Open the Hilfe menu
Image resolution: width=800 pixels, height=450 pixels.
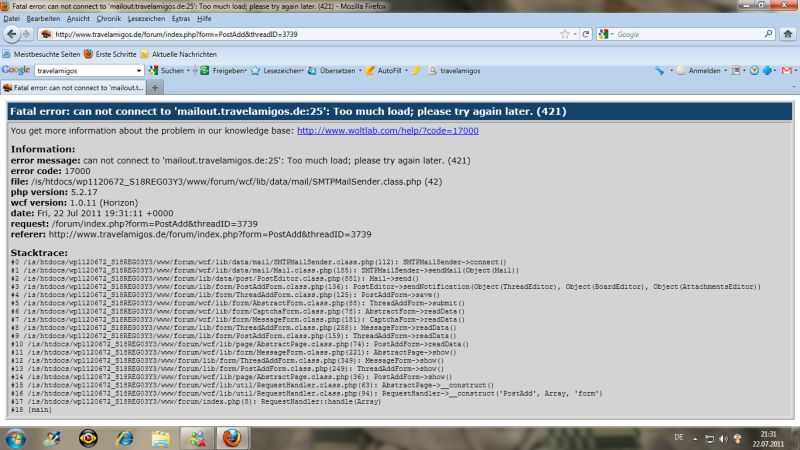pyautogui.click(x=204, y=18)
